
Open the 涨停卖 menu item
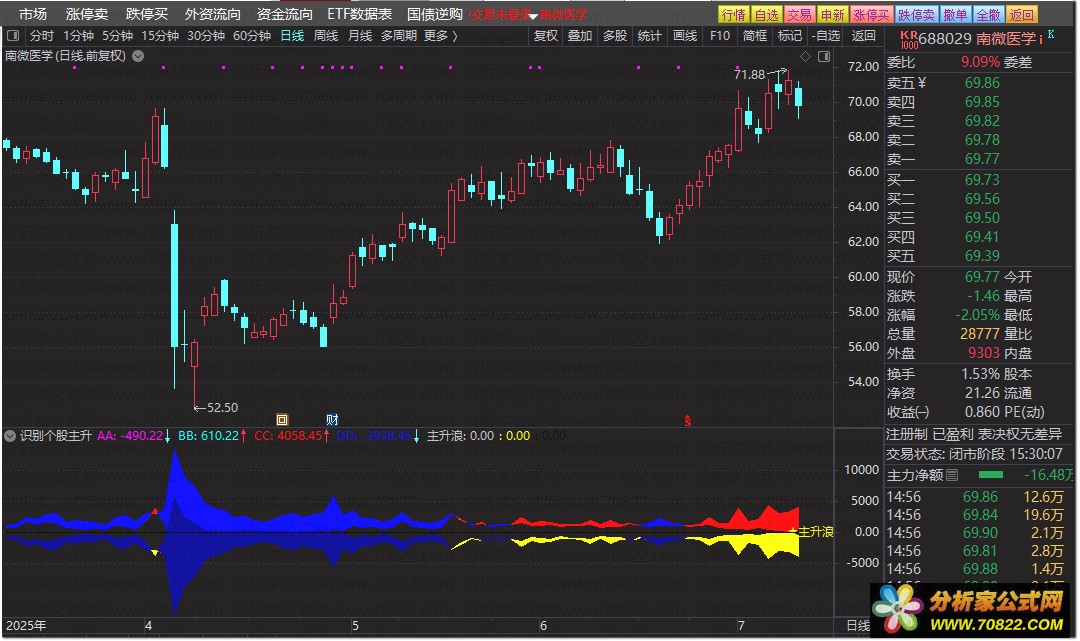[x=87, y=14]
